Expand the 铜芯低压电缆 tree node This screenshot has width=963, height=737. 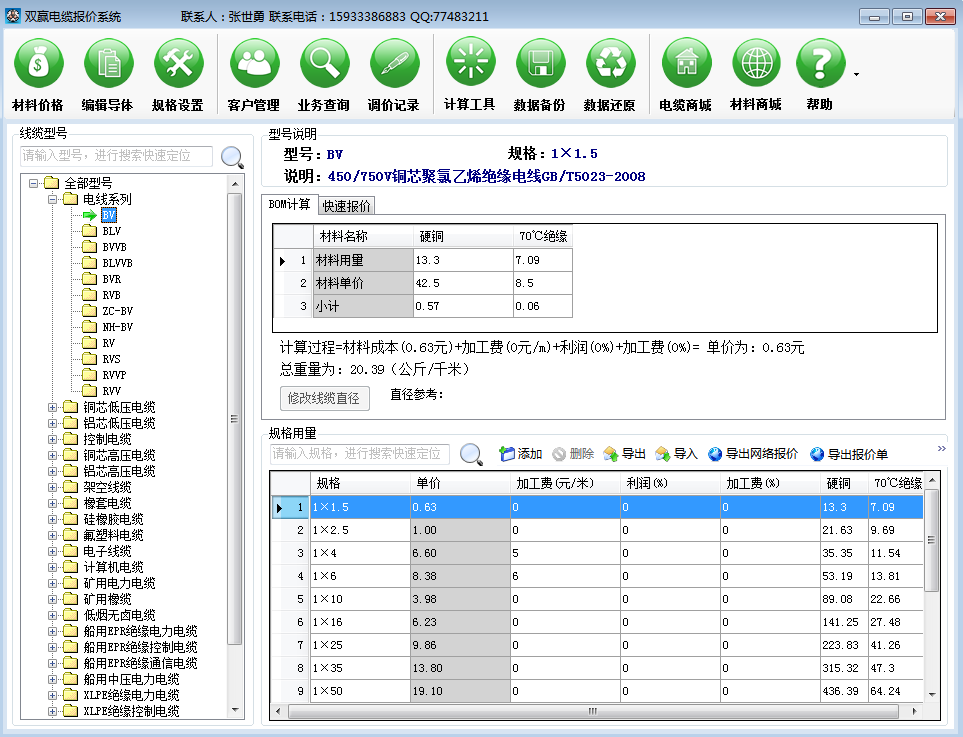pos(53,407)
